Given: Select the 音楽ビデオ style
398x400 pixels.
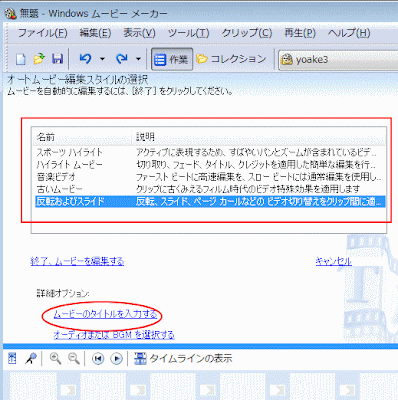Looking at the screenshot, I should point(56,177).
